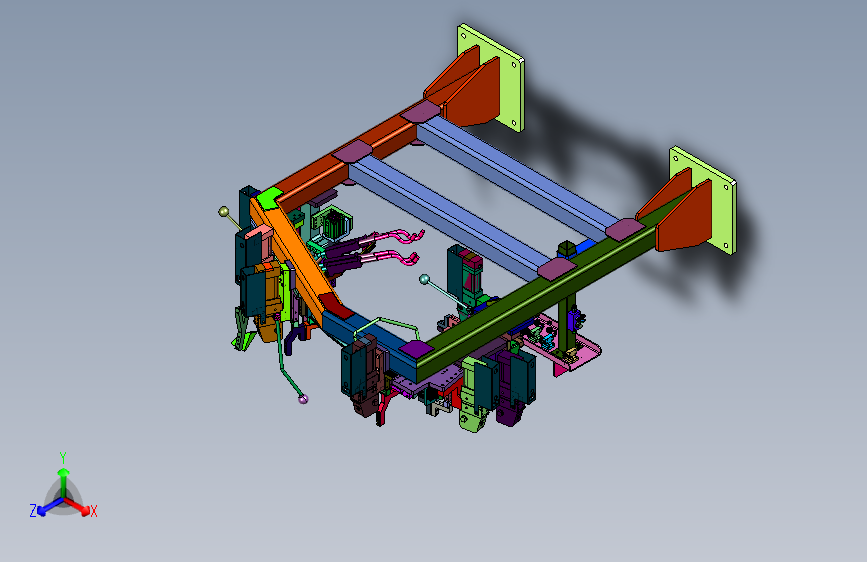Click the green Y axis of the orientation triad
The image size is (867, 562).
pyautogui.click(x=64, y=482)
